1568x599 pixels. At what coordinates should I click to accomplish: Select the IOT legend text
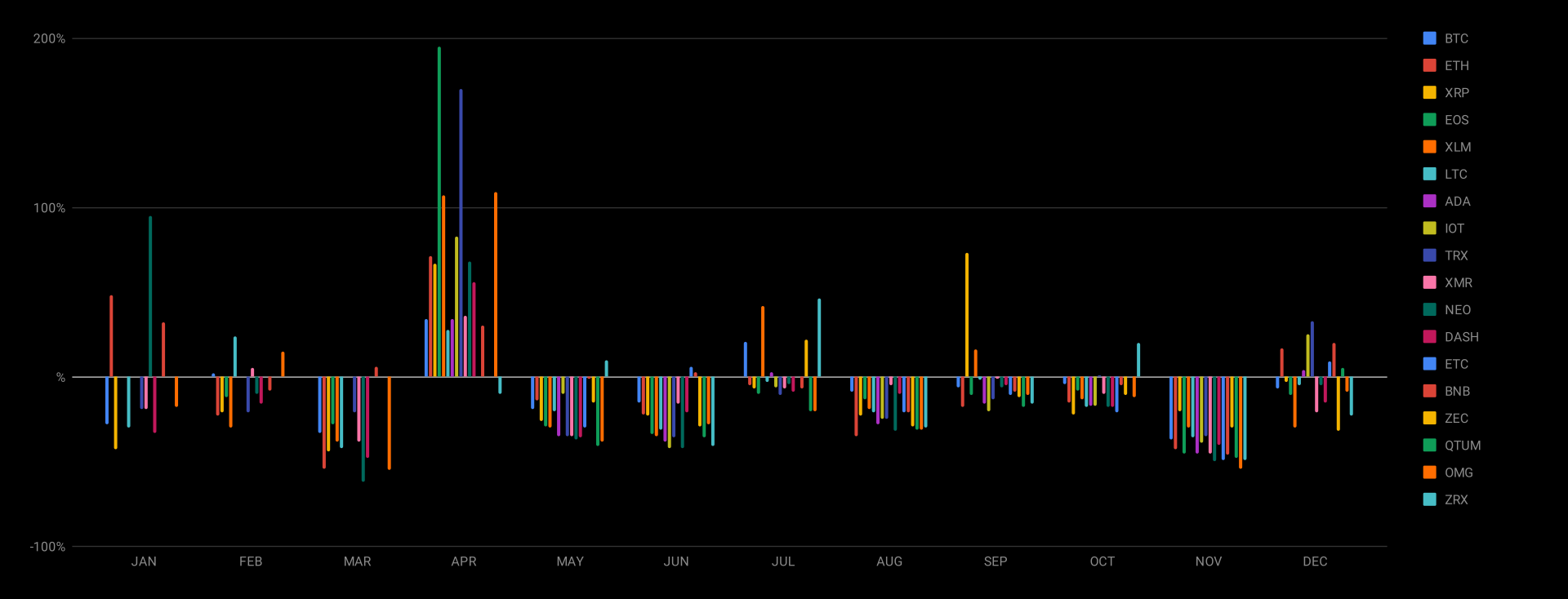coord(1454,229)
